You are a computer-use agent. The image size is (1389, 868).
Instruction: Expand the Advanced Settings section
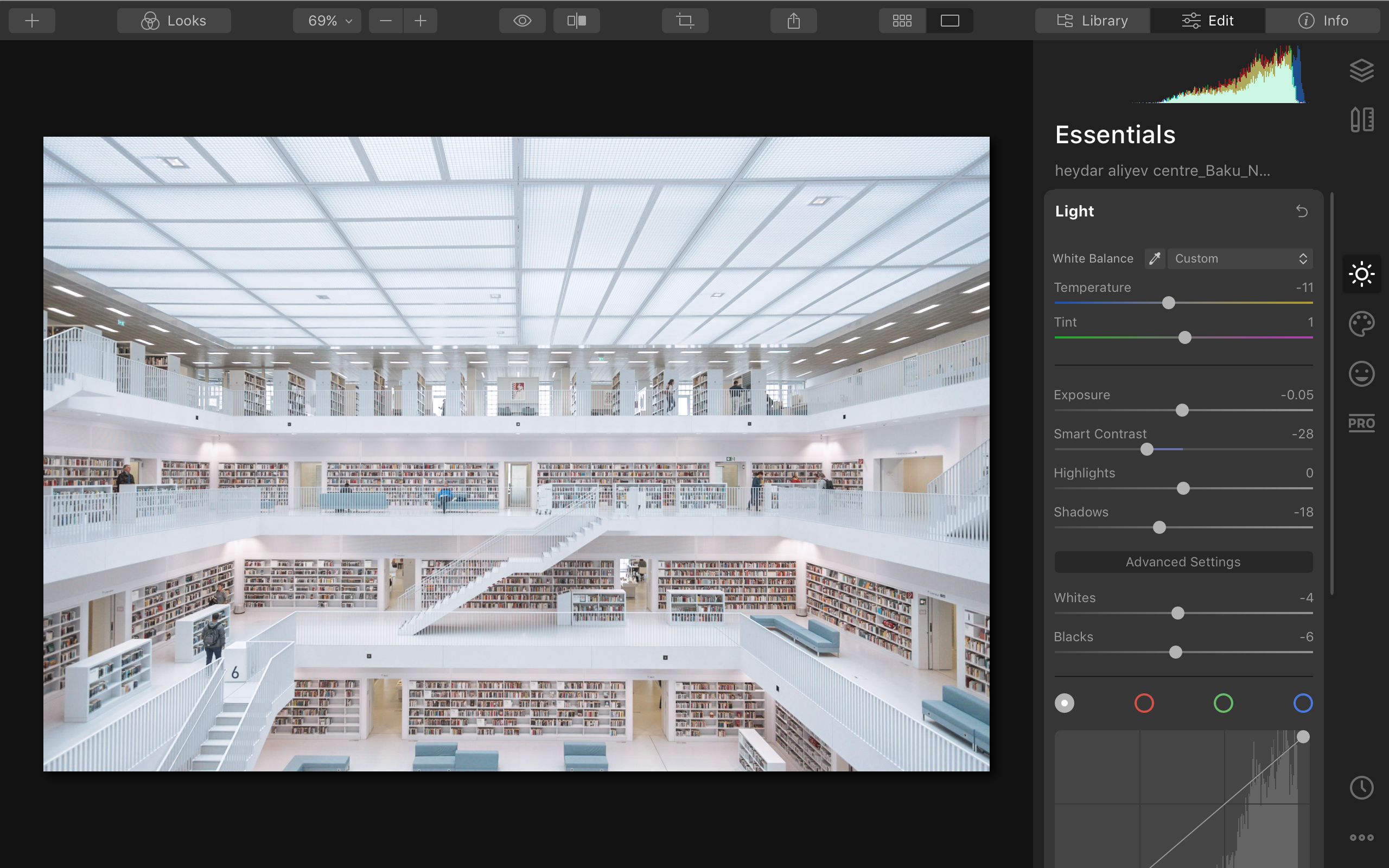pos(1183,562)
